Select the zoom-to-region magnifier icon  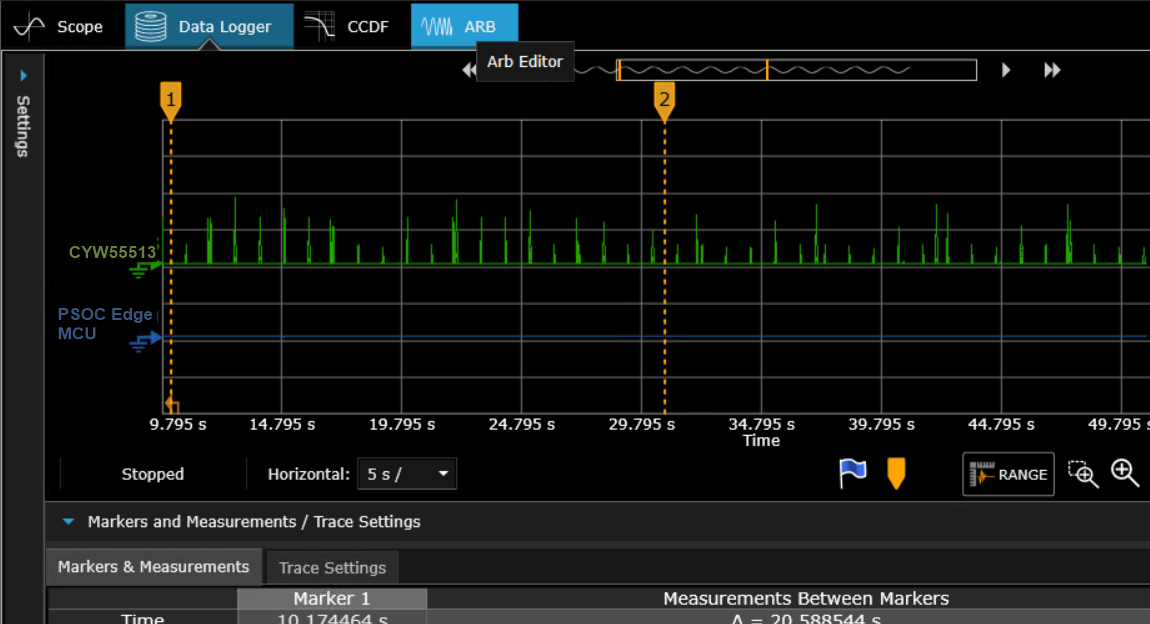(x=1082, y=474)
